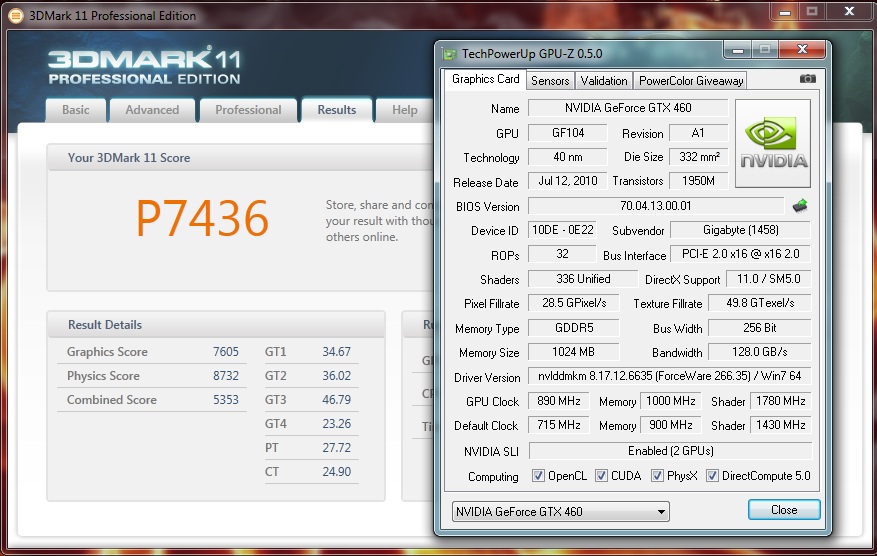Screen dimensions: 877x556
Task: Click the Memory 1000 MHz value
Action: click(x=671, y=400)
